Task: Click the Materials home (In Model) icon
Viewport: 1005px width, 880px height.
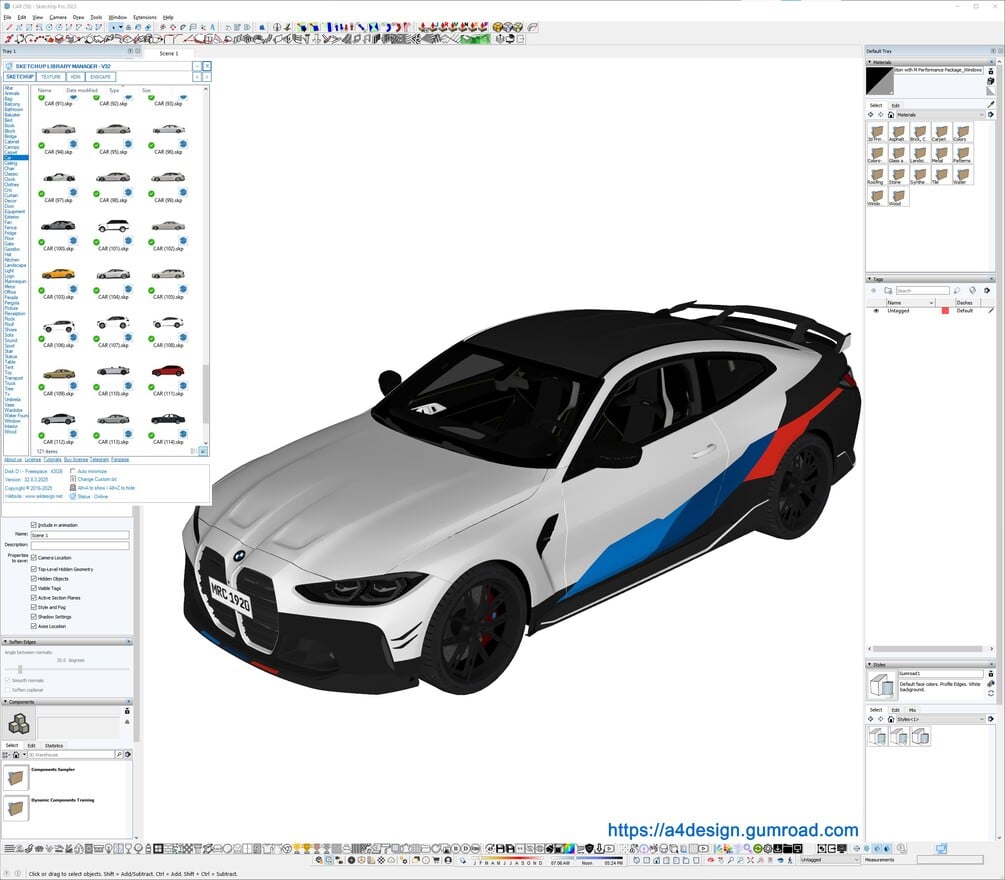Action: tap(891, 115)
